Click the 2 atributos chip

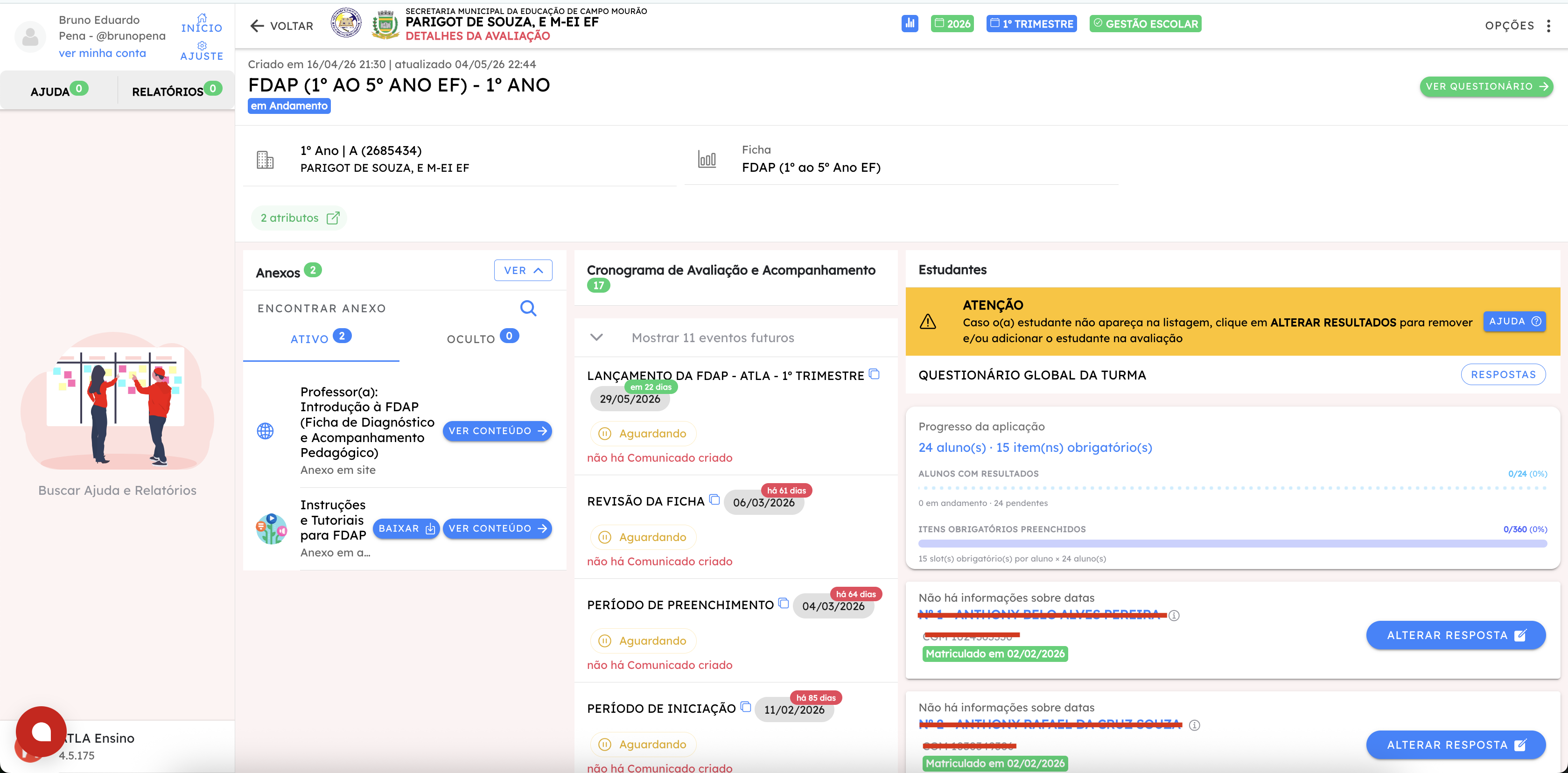point(299,218)
